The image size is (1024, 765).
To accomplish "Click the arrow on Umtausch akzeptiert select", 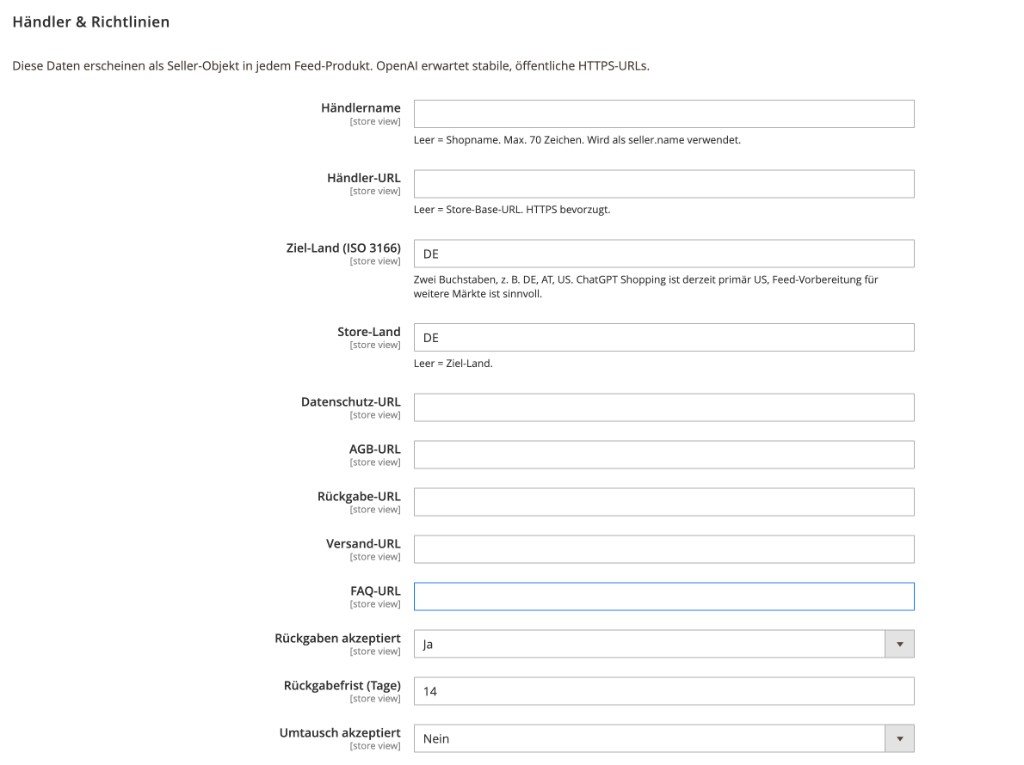I will pos(899,738).
